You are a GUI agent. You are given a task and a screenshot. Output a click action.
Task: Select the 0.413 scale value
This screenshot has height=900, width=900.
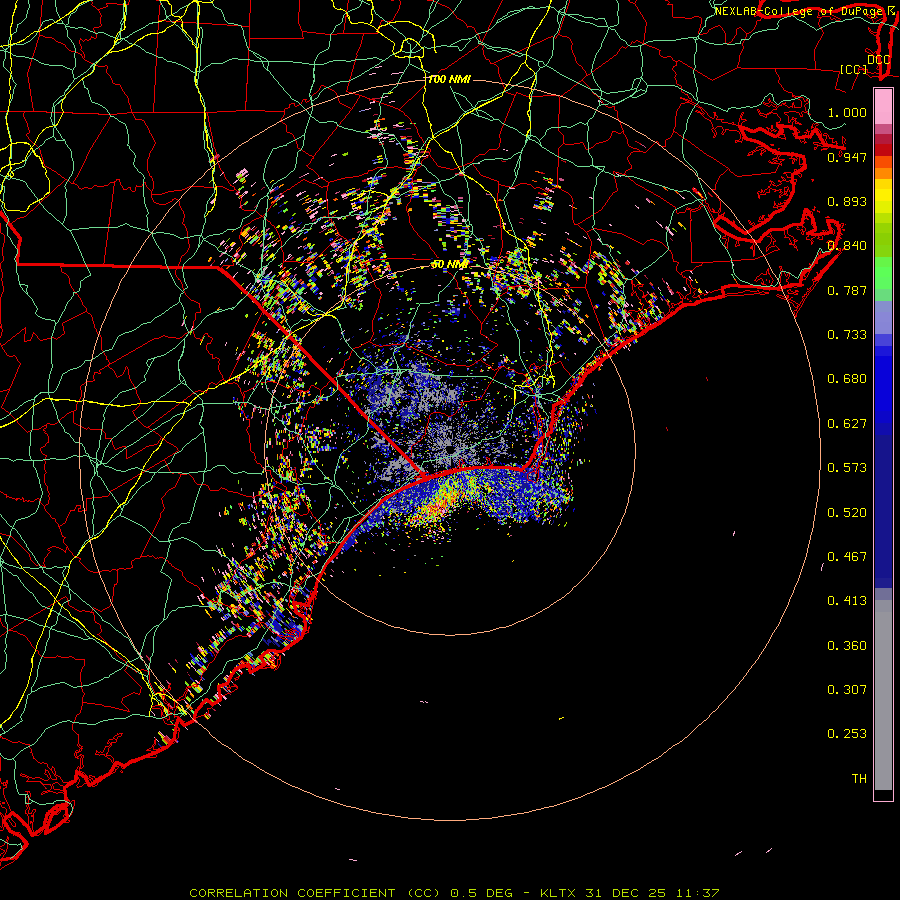(x=847, y=601)
